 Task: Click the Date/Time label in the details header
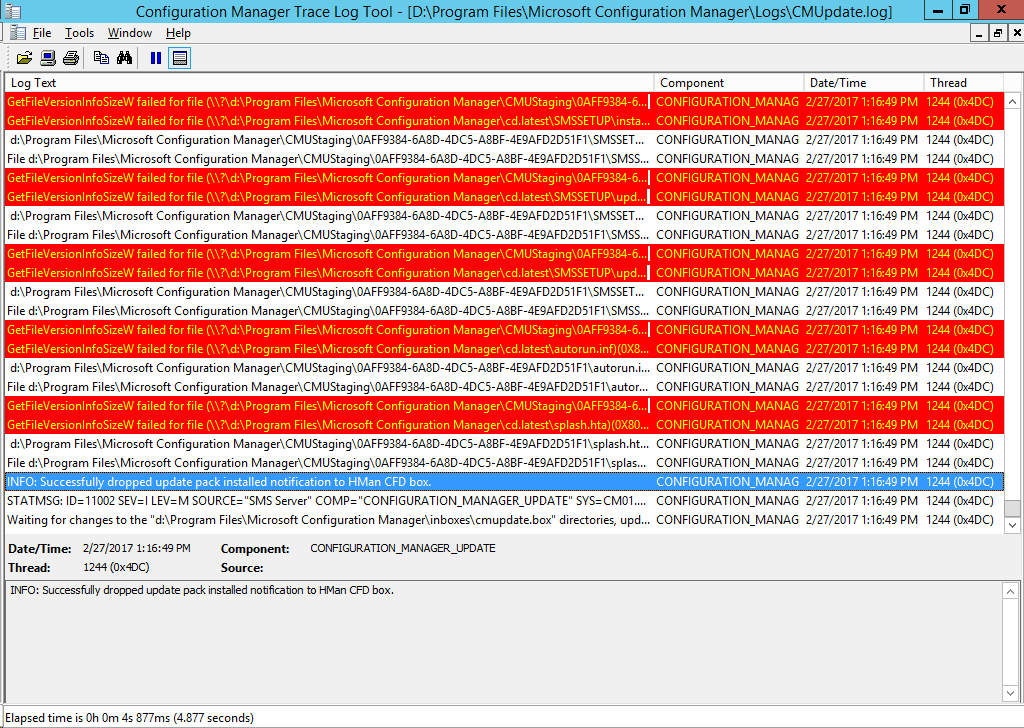point(39,549)
